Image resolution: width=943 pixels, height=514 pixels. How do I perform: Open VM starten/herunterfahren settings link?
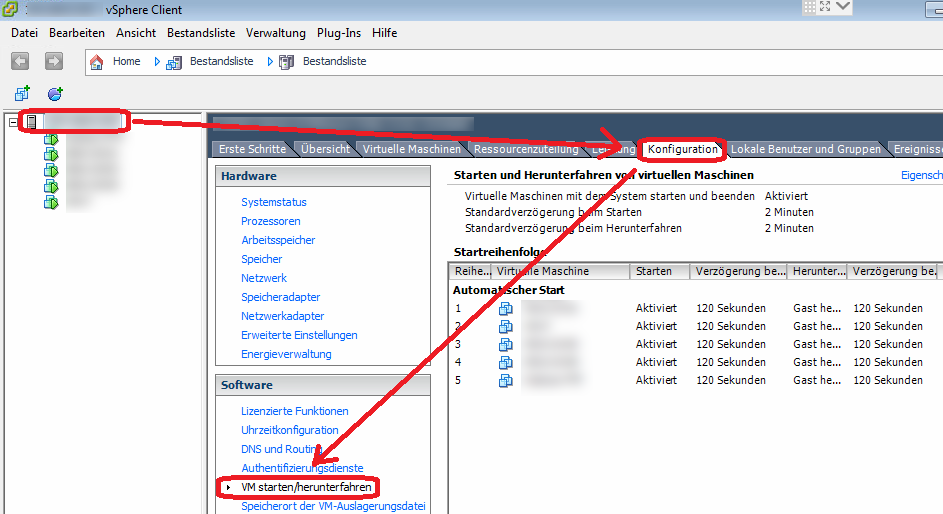tap(306, 487)
